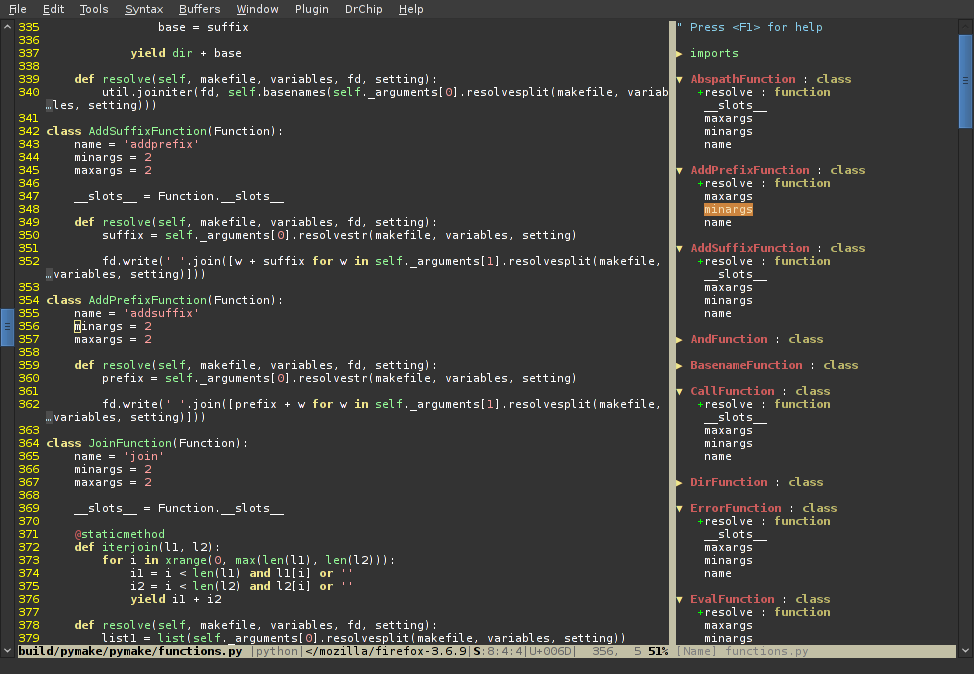This screenshot has width=974, height=674.
Task: Expand the DirFunction class arrow
Action: (x=680, y=482)
